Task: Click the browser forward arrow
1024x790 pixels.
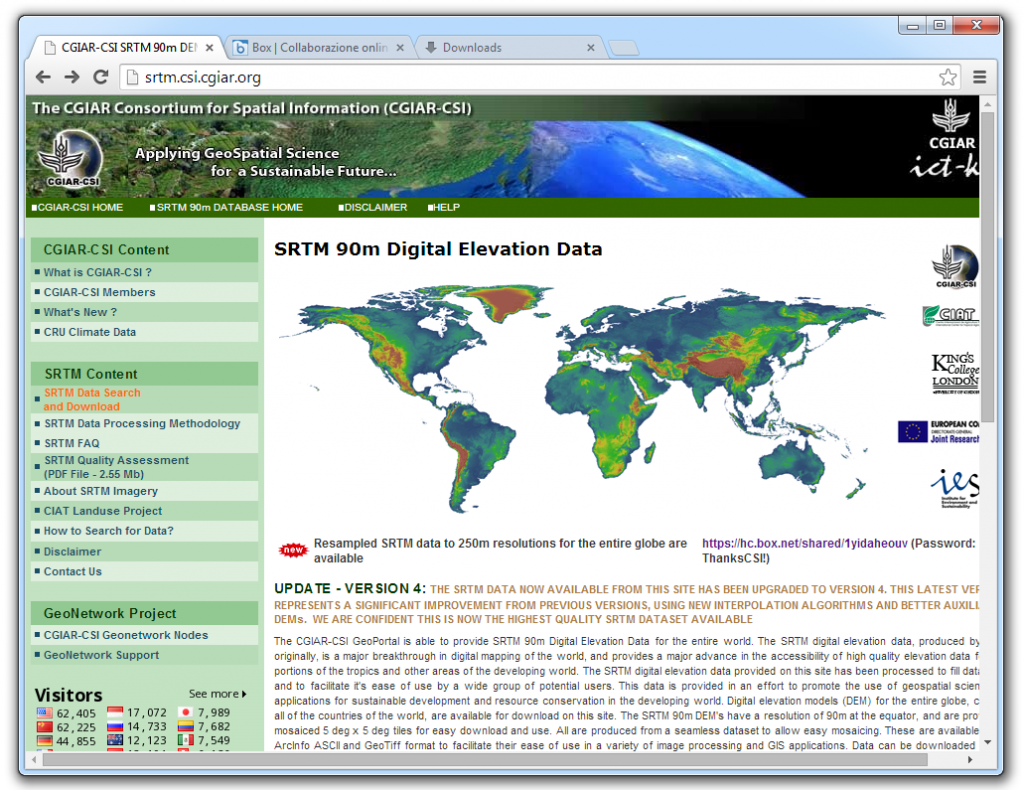Action: click(72, 77)
